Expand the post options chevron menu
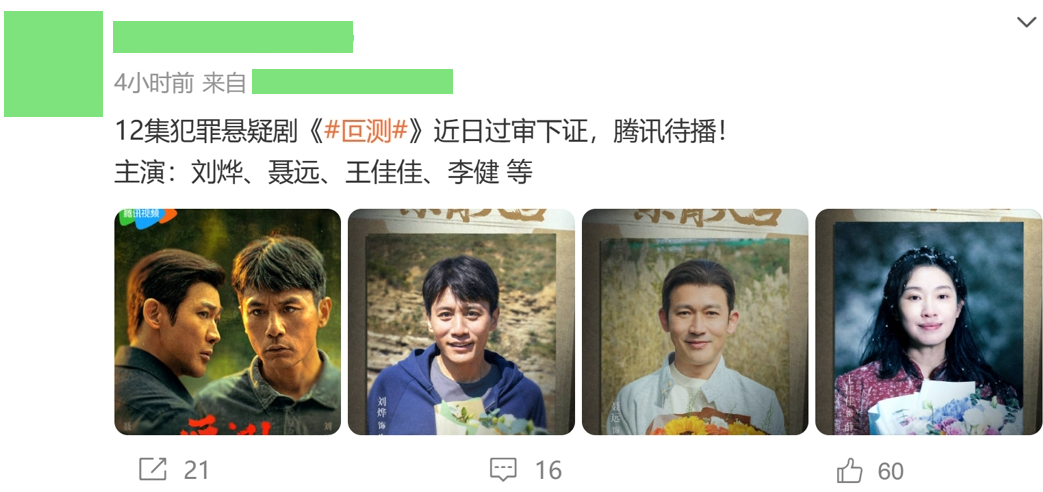Image resolution: width=1043 pixels, height=492 pixels. pos(1026,23)
